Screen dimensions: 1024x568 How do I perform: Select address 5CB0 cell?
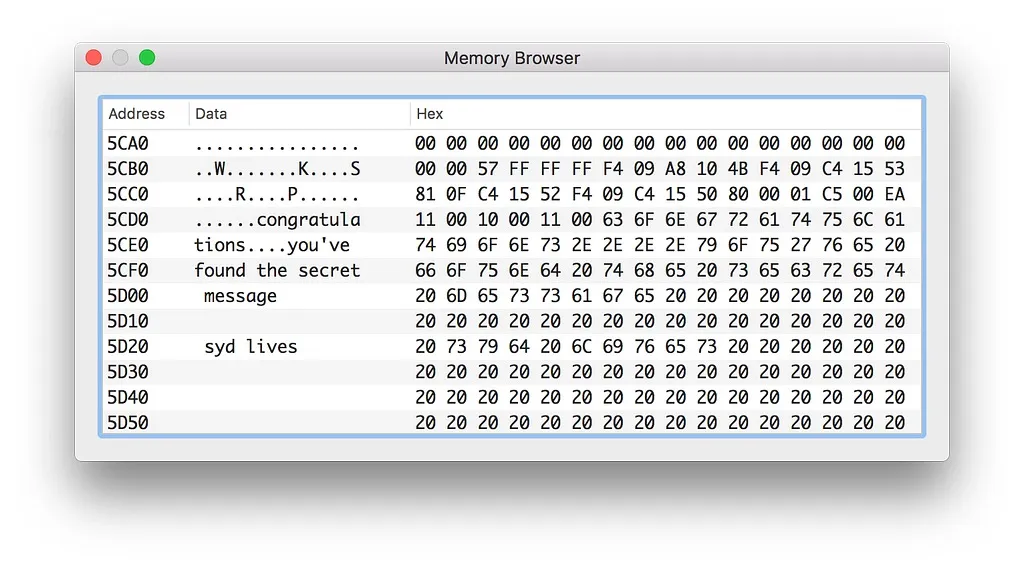tap(128, 168)
